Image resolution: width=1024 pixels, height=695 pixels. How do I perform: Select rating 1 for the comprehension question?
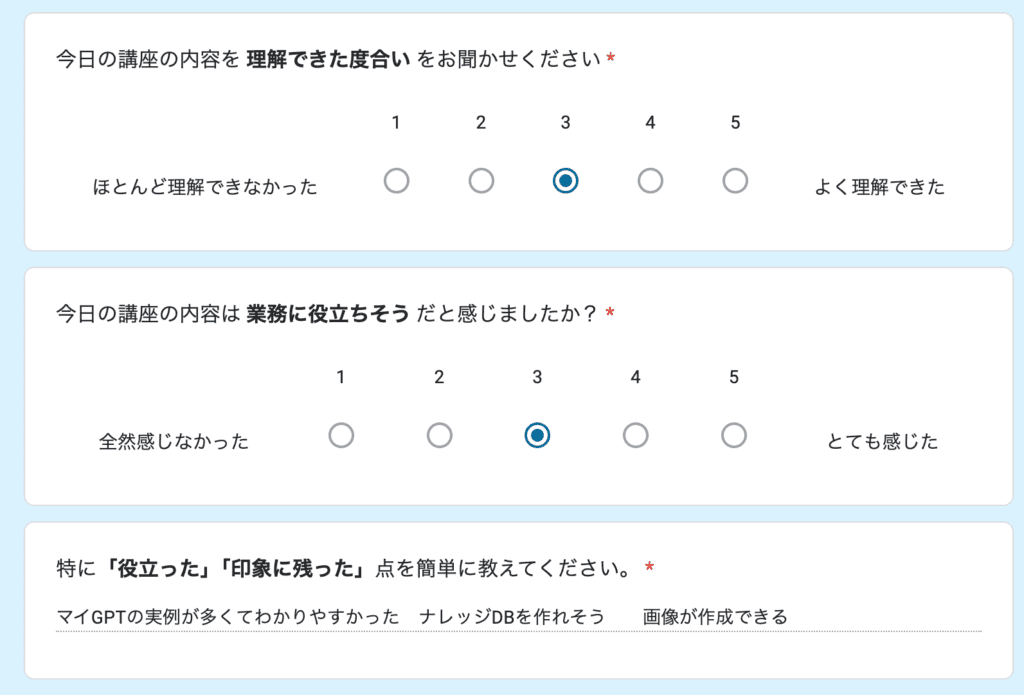coord(396,181)
